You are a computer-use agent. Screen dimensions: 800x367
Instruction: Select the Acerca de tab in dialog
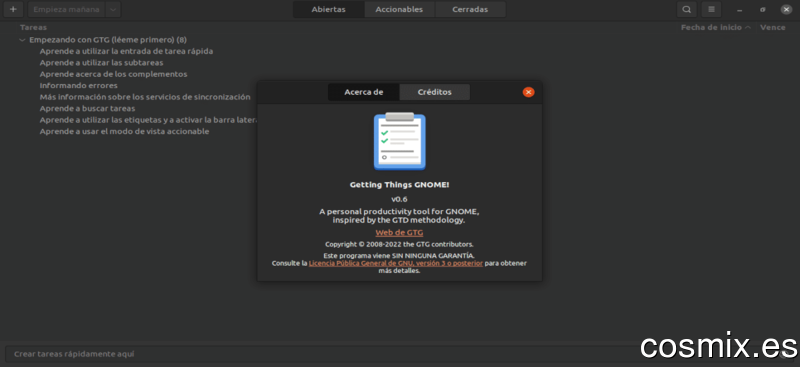pos(364,92)
